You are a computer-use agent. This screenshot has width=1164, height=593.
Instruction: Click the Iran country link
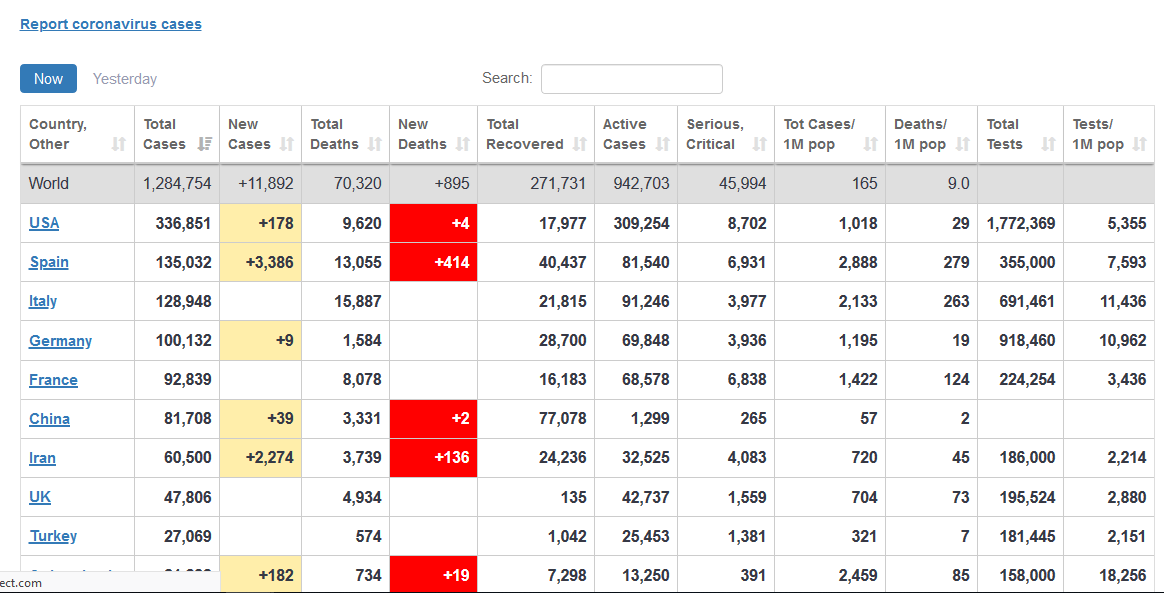tap(42, 458)
